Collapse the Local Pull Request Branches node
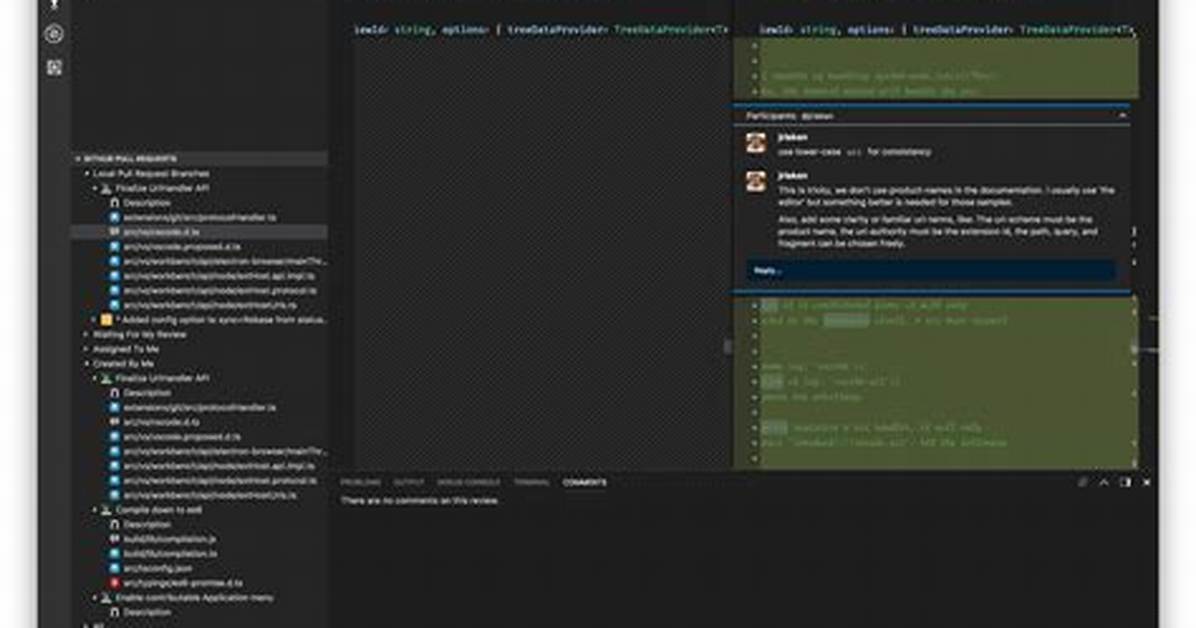The height and width of the screenshot is (628, 1196). (x=87, y=174)
